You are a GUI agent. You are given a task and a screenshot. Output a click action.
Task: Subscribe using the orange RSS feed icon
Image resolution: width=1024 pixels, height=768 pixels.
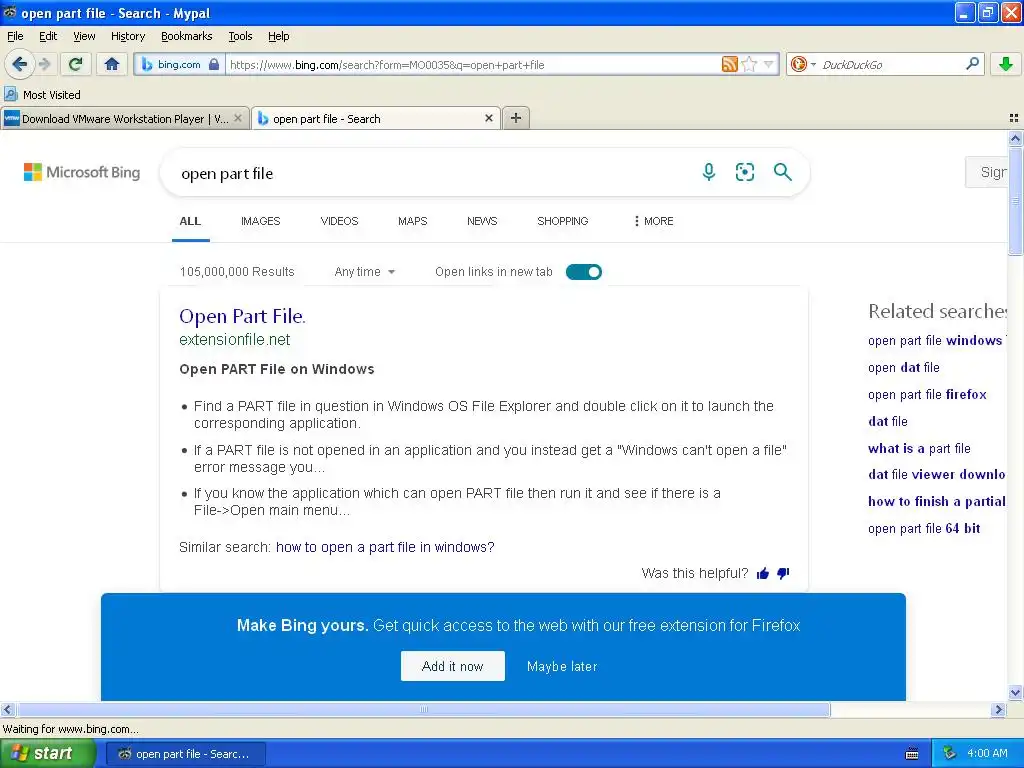point(729,64)
